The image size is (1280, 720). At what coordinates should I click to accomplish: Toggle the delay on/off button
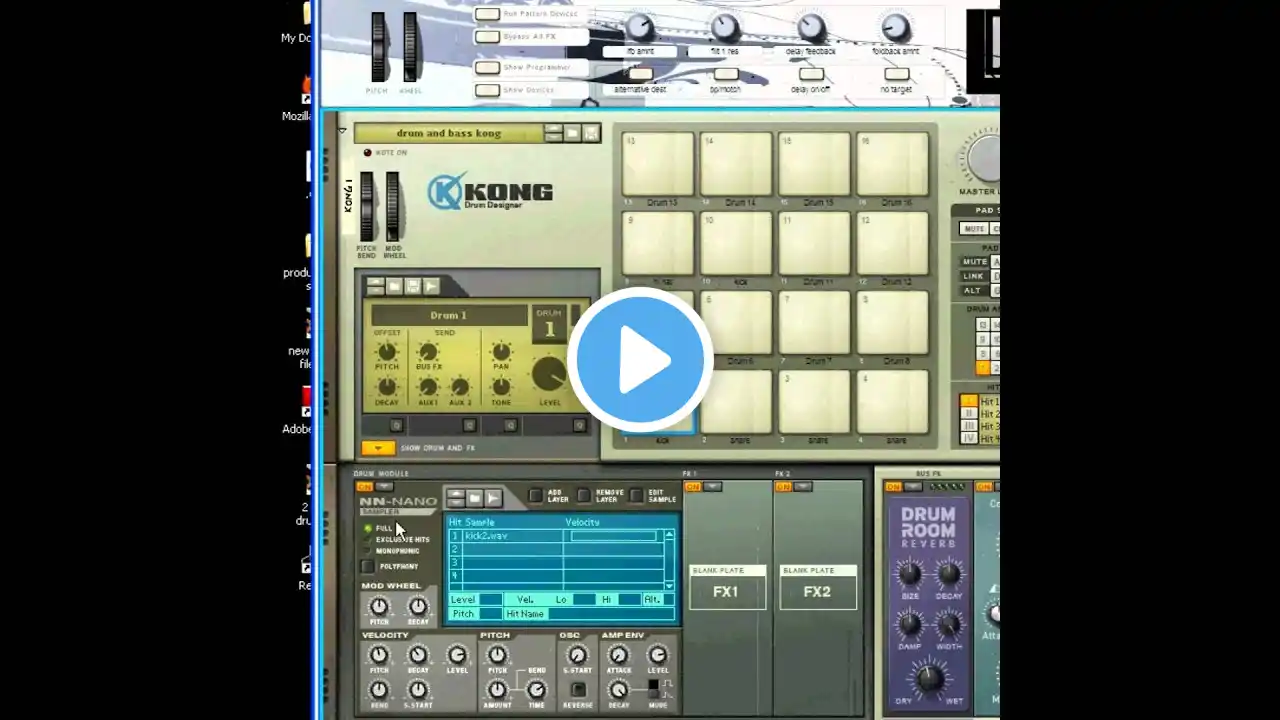[x=811, y=74]
